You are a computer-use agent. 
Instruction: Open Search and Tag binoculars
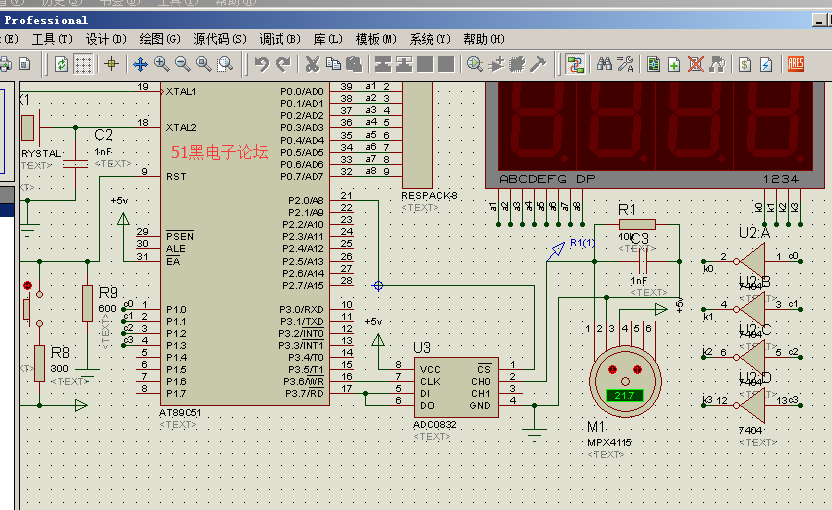coord(604,64)
